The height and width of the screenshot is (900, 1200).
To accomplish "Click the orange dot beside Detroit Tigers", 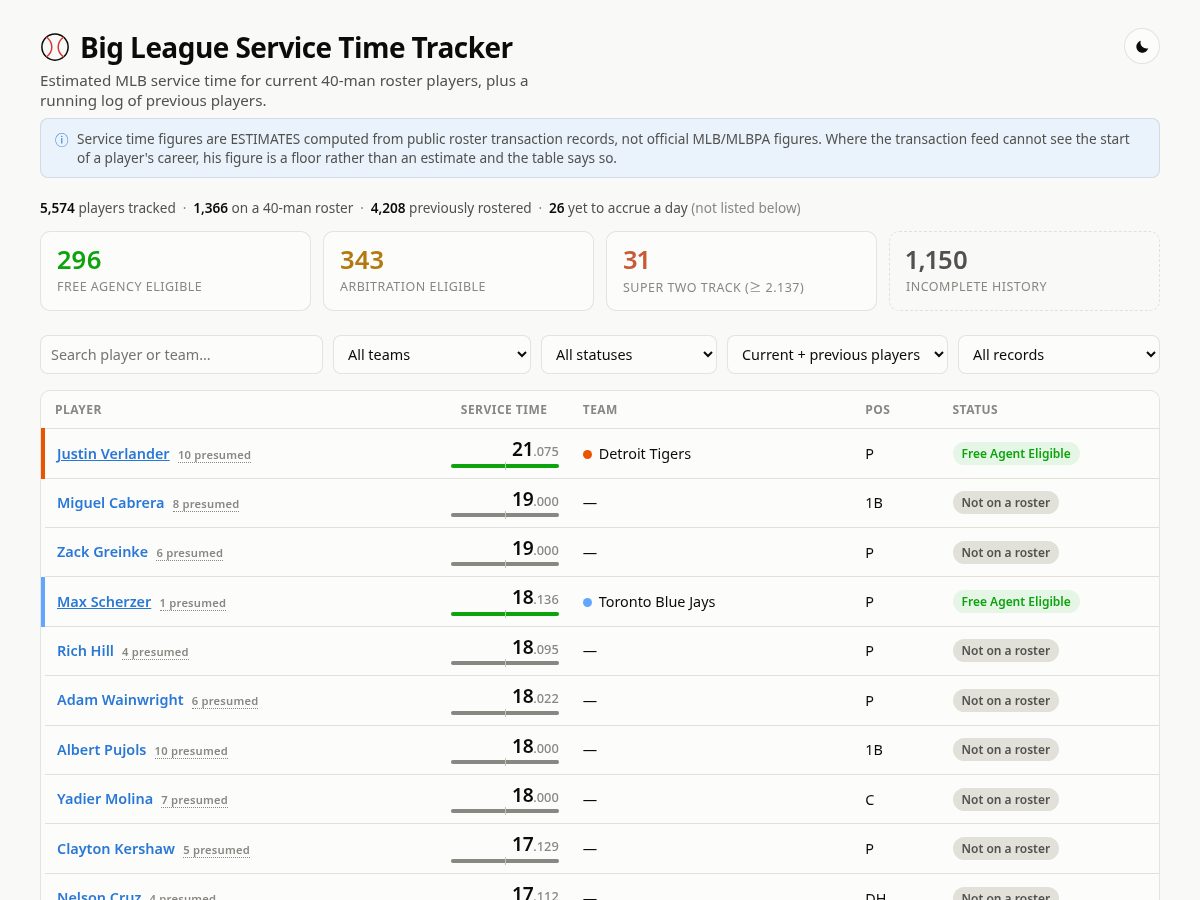I will coord(588,454).
